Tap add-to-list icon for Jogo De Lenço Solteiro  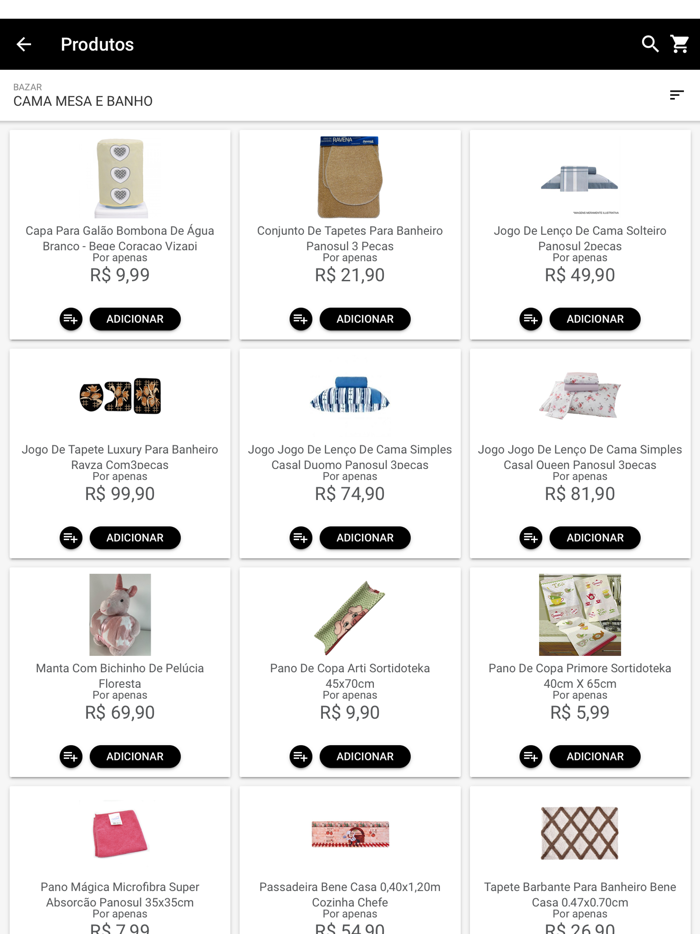530,318
